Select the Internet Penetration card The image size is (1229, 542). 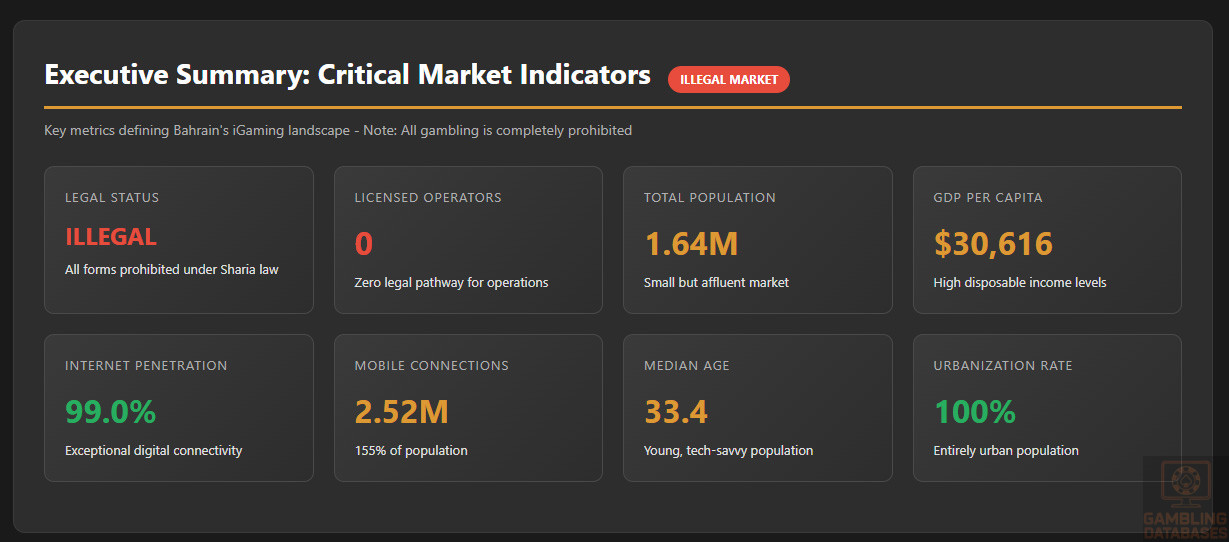179,408
